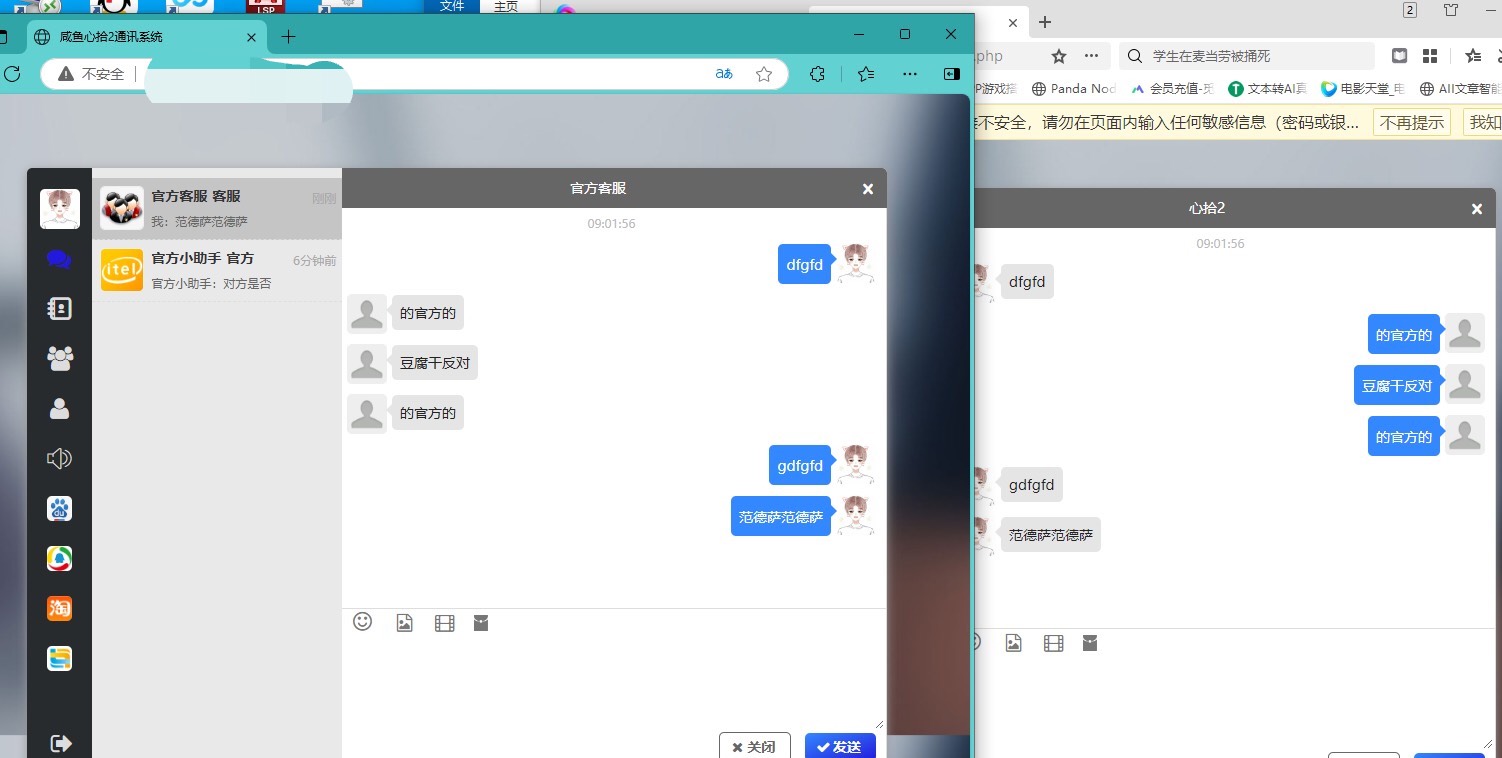1502x758 pixels.
Task: Click your own avatar atop the sidebar
Action: pos(60,208)
